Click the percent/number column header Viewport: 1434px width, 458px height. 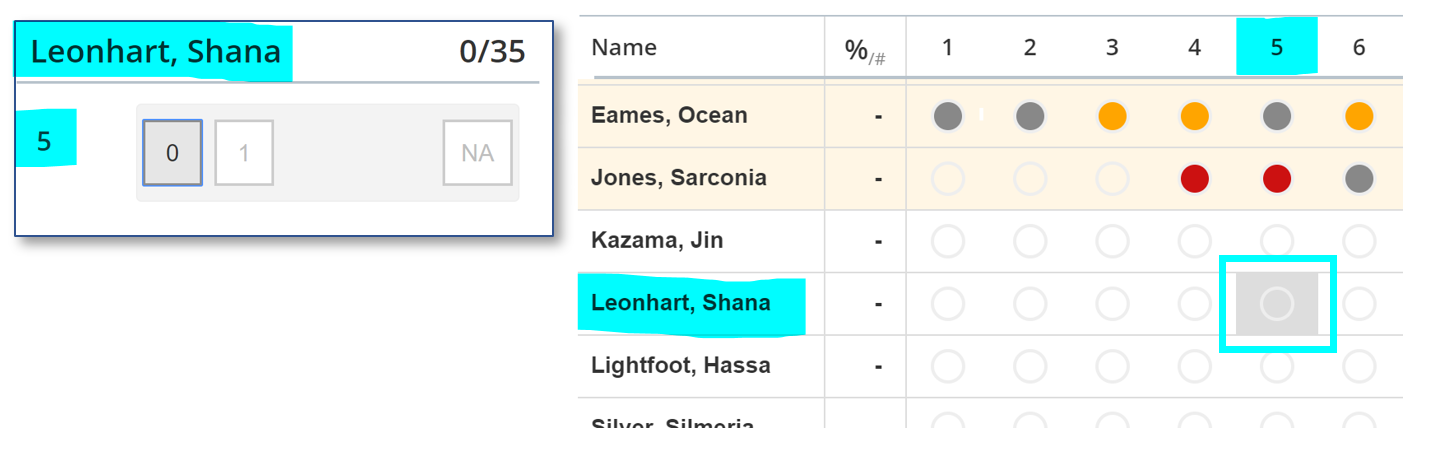pos(865,50)
